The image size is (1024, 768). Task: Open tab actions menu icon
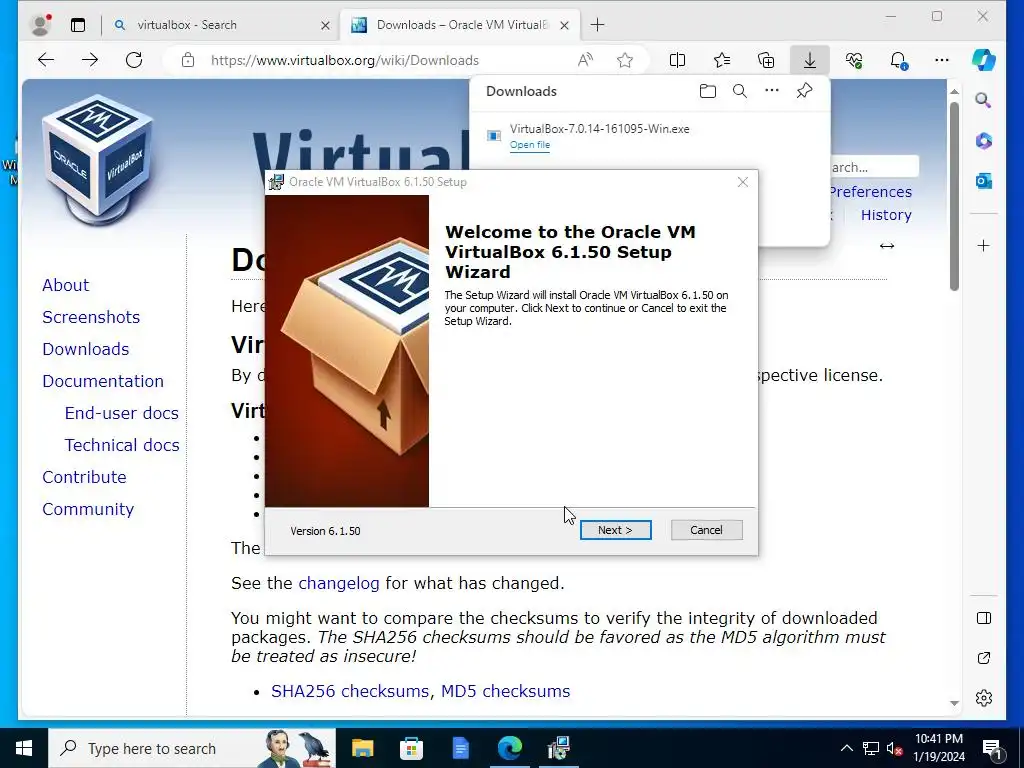click(78, 25)
